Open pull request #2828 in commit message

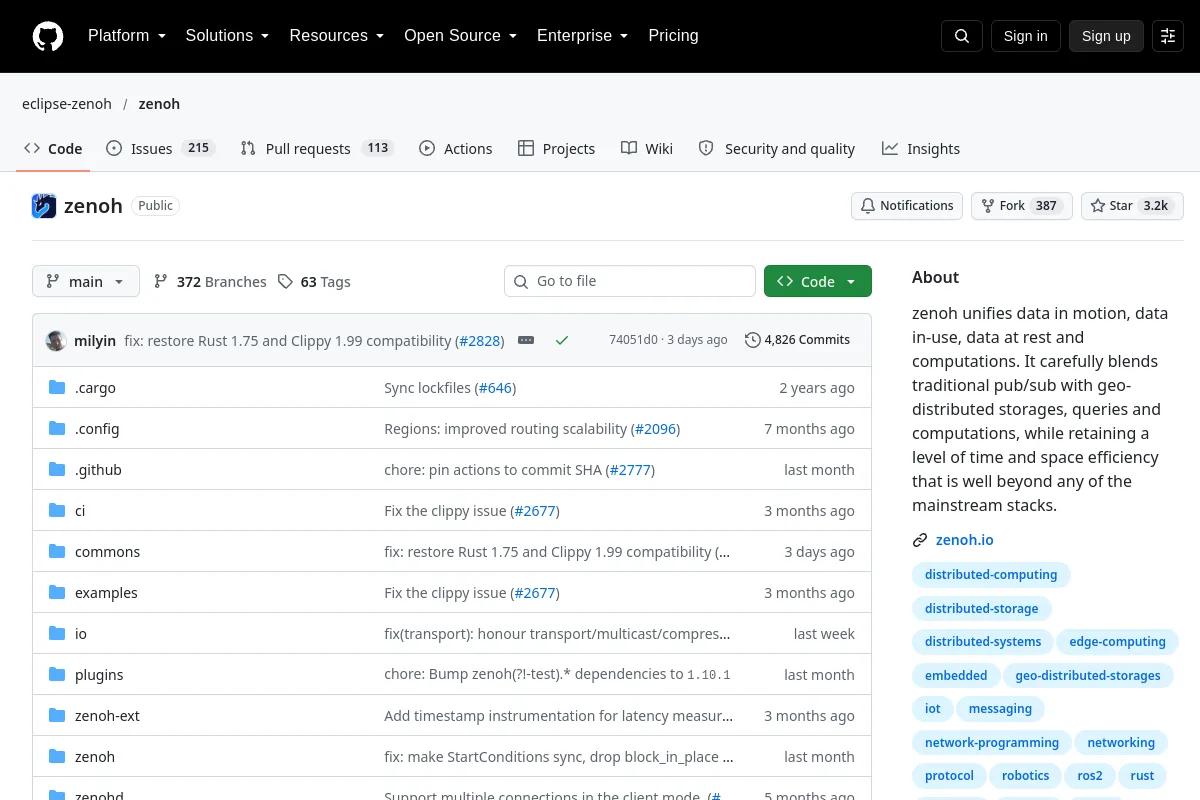[479, 341]
